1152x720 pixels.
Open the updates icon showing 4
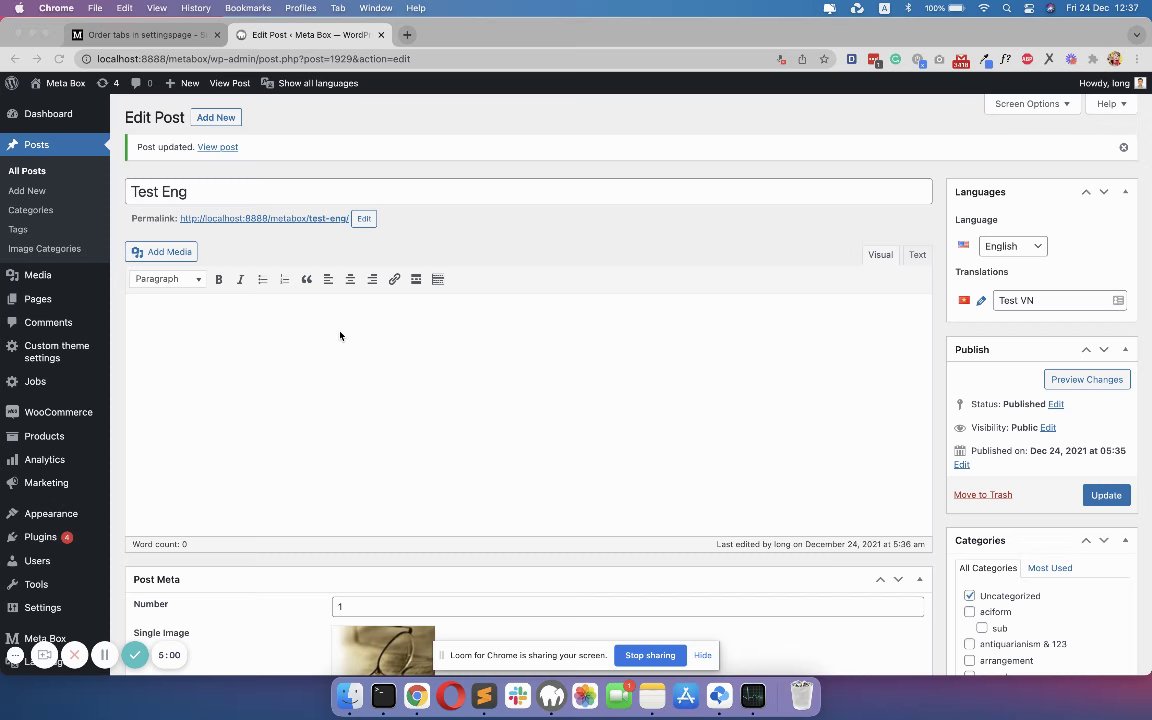(x=107, y=83)
